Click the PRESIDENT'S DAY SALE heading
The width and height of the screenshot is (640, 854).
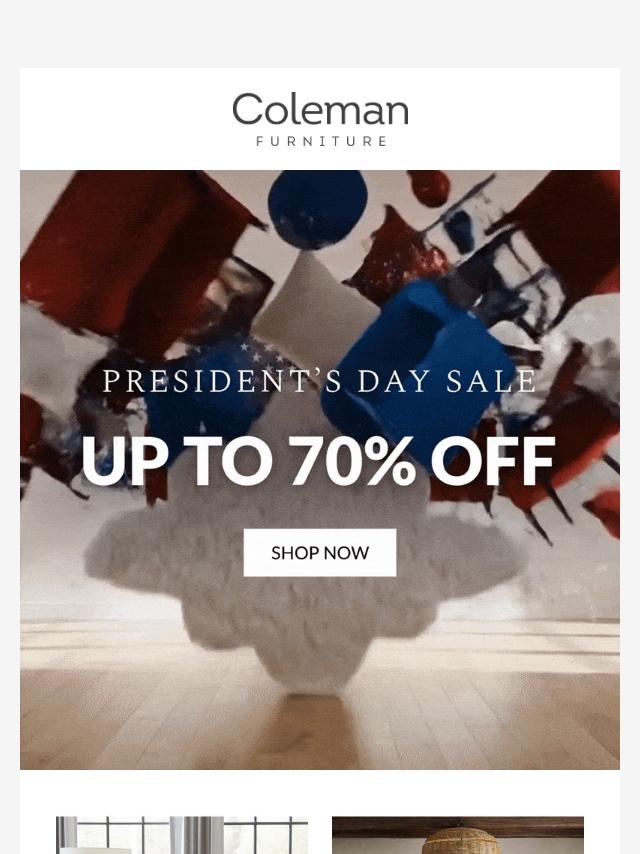(x=320, y=381)
